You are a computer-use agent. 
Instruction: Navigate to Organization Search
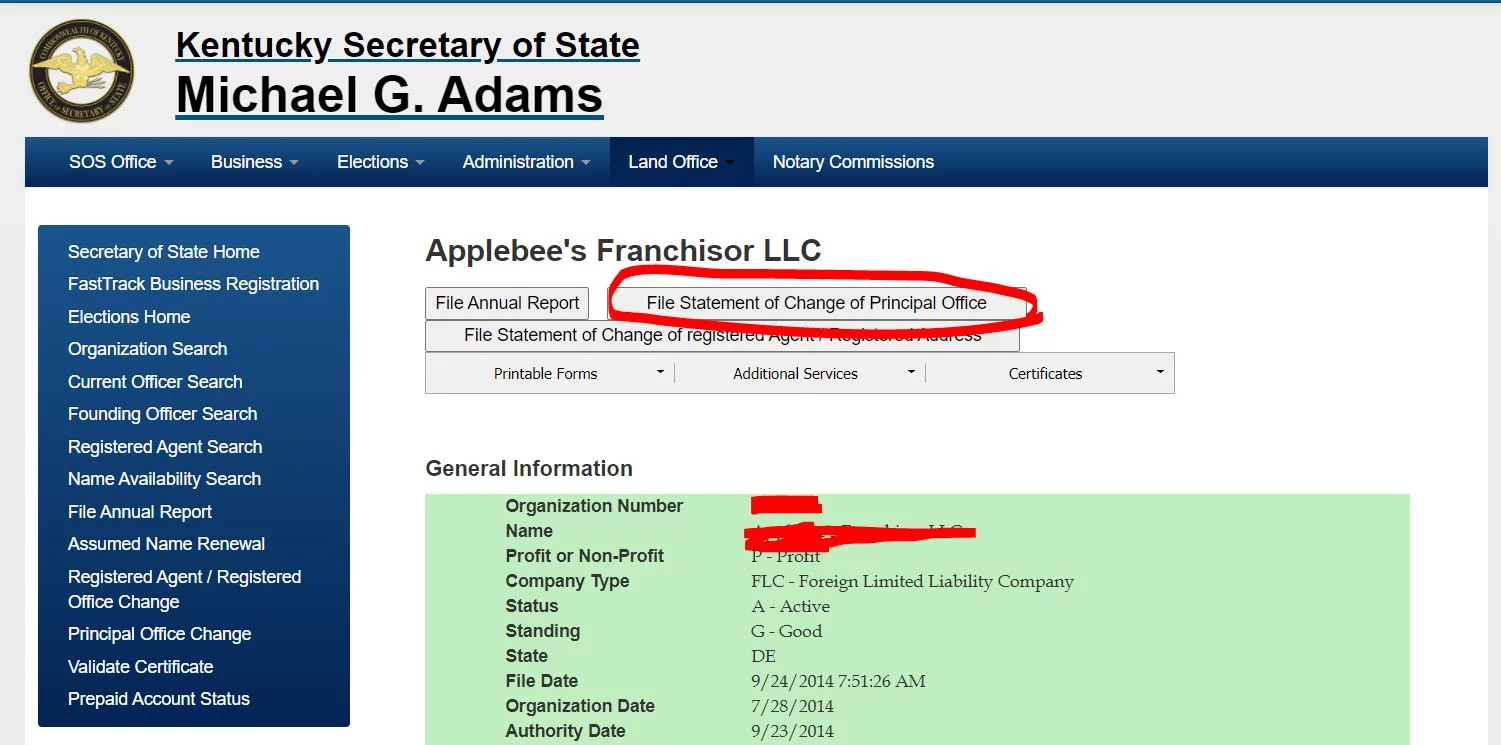click(x=147, y=349)
